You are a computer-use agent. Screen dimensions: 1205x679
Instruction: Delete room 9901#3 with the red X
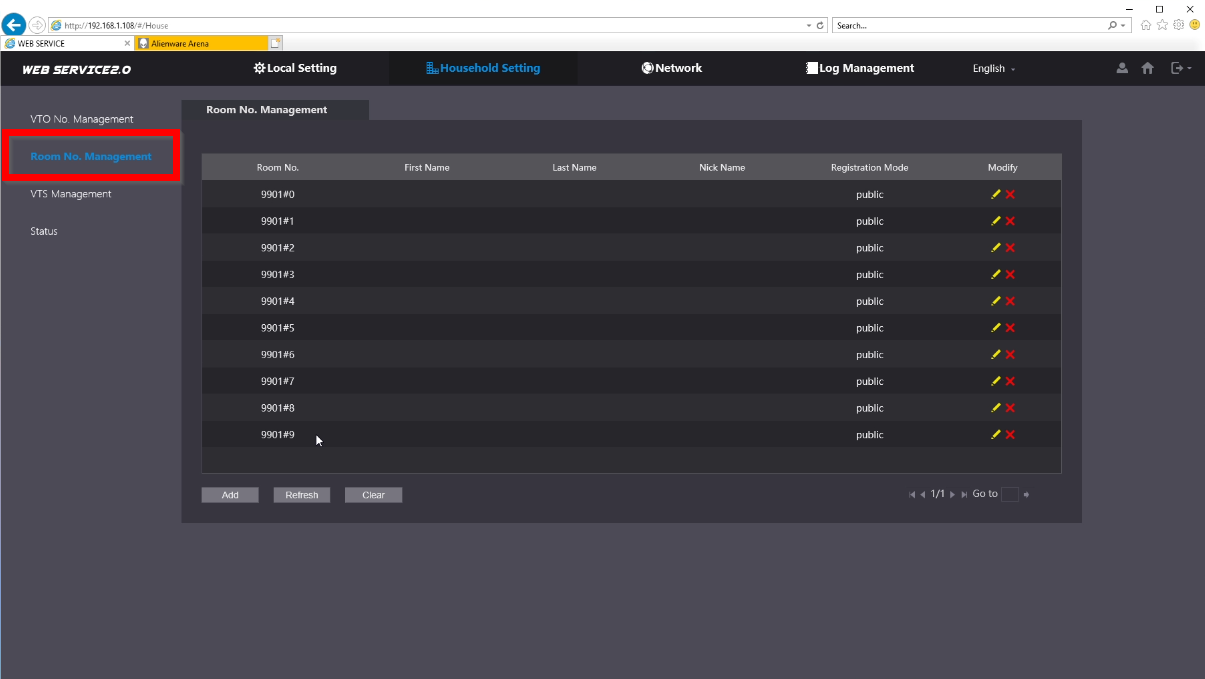(1010, 274)
